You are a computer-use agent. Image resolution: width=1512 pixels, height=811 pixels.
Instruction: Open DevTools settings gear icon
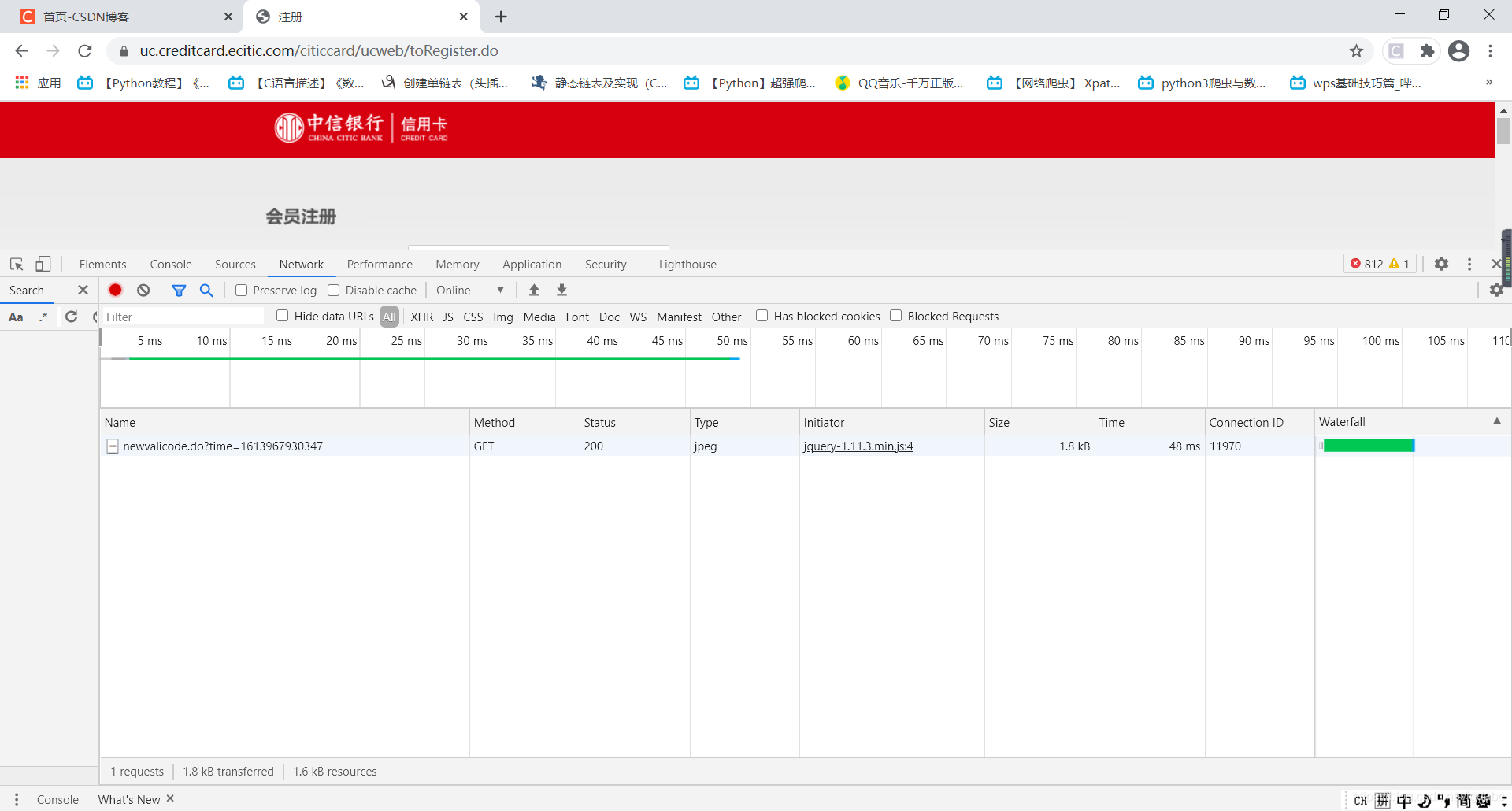point(1441,264)
